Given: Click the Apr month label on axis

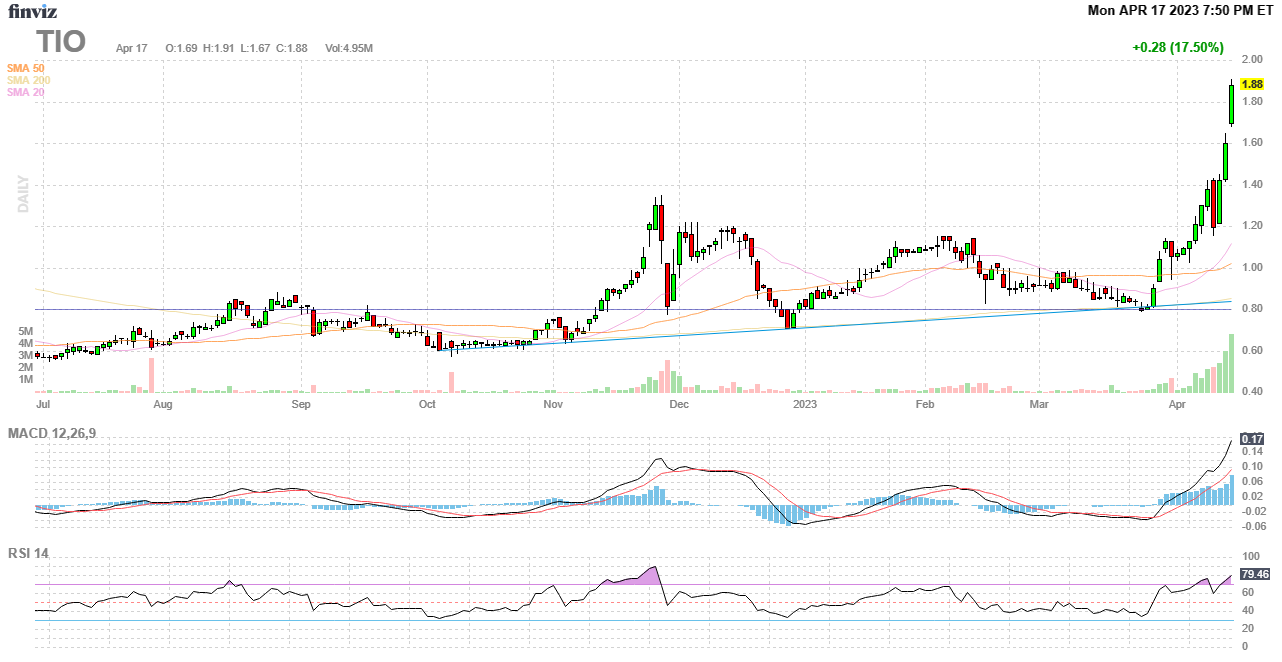Looking at the screenshot, I should (1175, 405).
